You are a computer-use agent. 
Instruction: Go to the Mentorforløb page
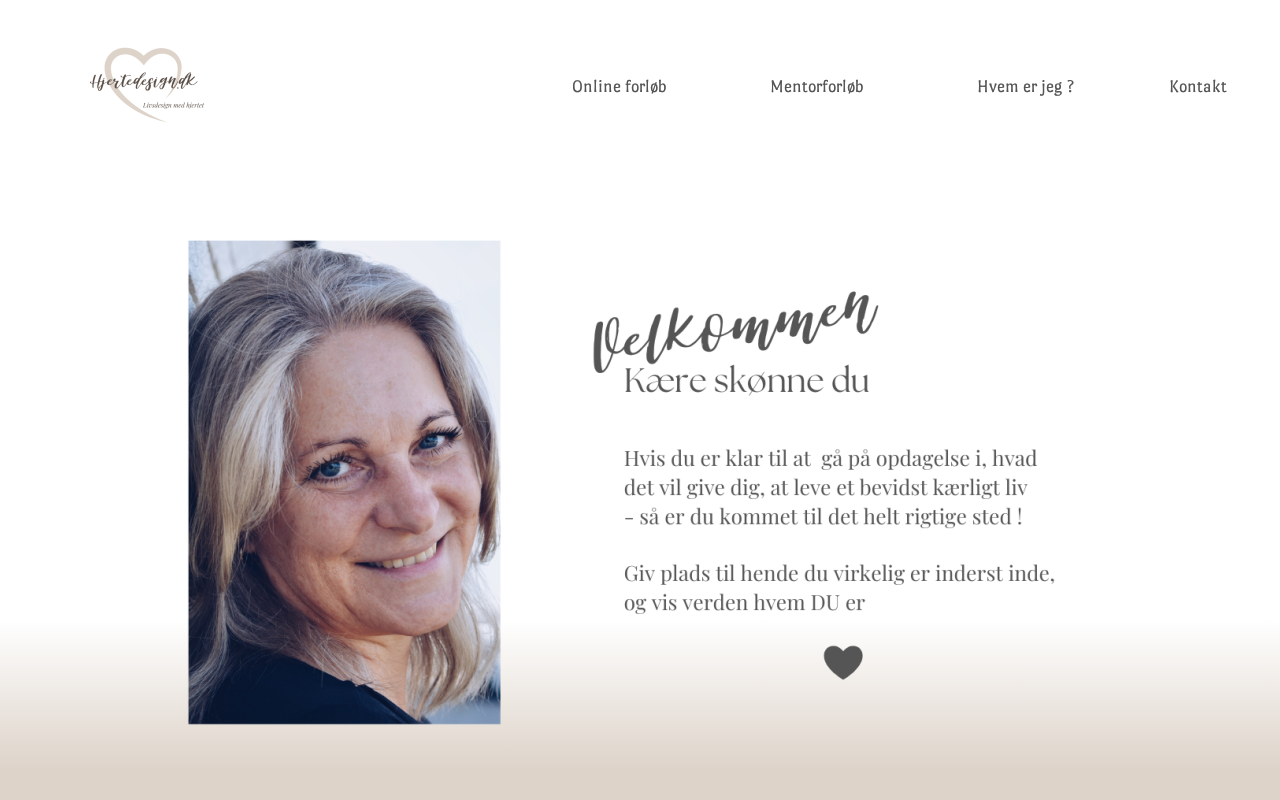pos(817,86)
